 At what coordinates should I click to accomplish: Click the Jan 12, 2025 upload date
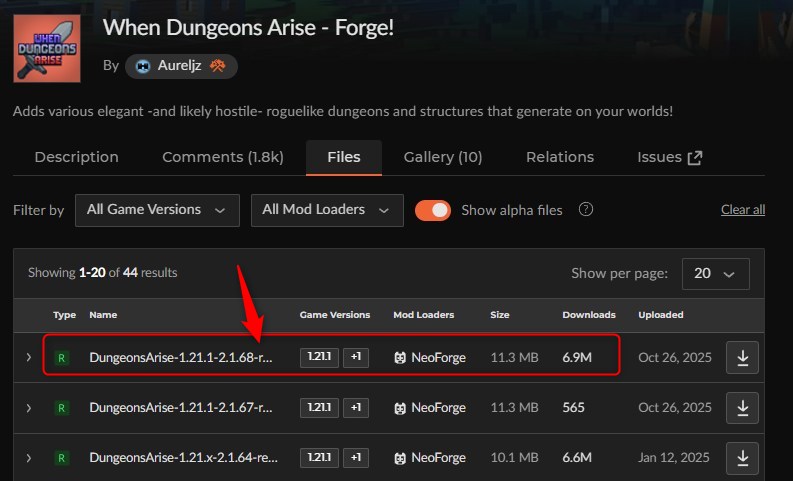tap(674, 458)
